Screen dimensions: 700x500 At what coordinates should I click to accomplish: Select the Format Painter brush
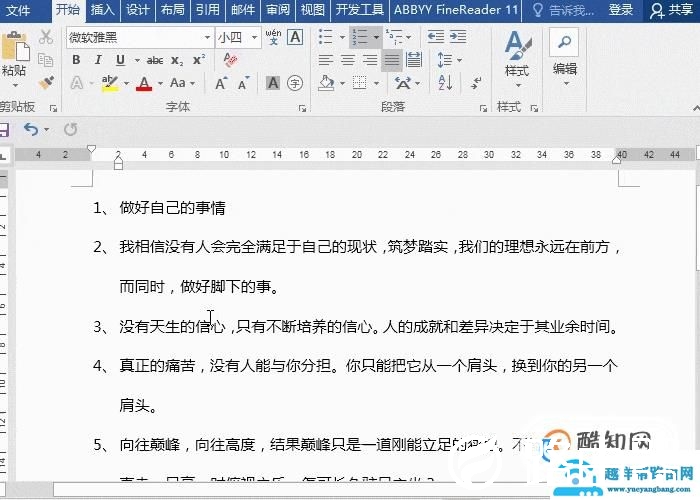[46, 82]
